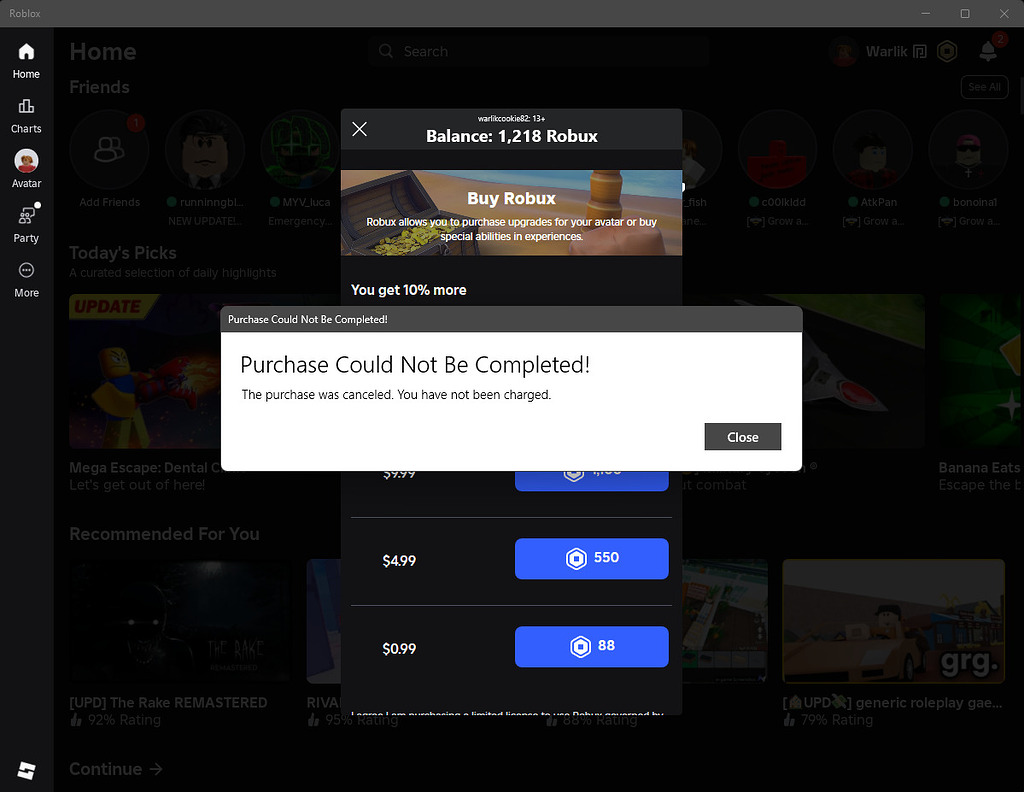Open The Rake REMASTERED game thumbnail

(180, 621)
